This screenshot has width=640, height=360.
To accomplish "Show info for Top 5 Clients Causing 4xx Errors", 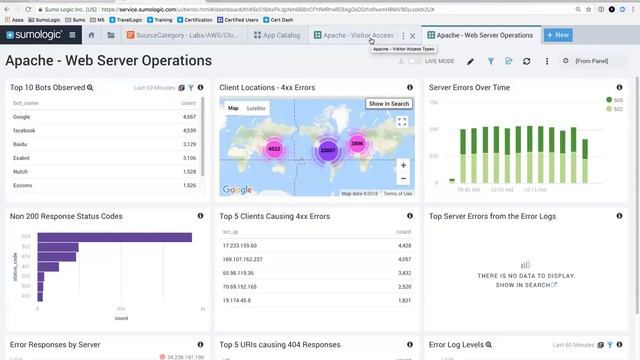I will tap(410, 216).
